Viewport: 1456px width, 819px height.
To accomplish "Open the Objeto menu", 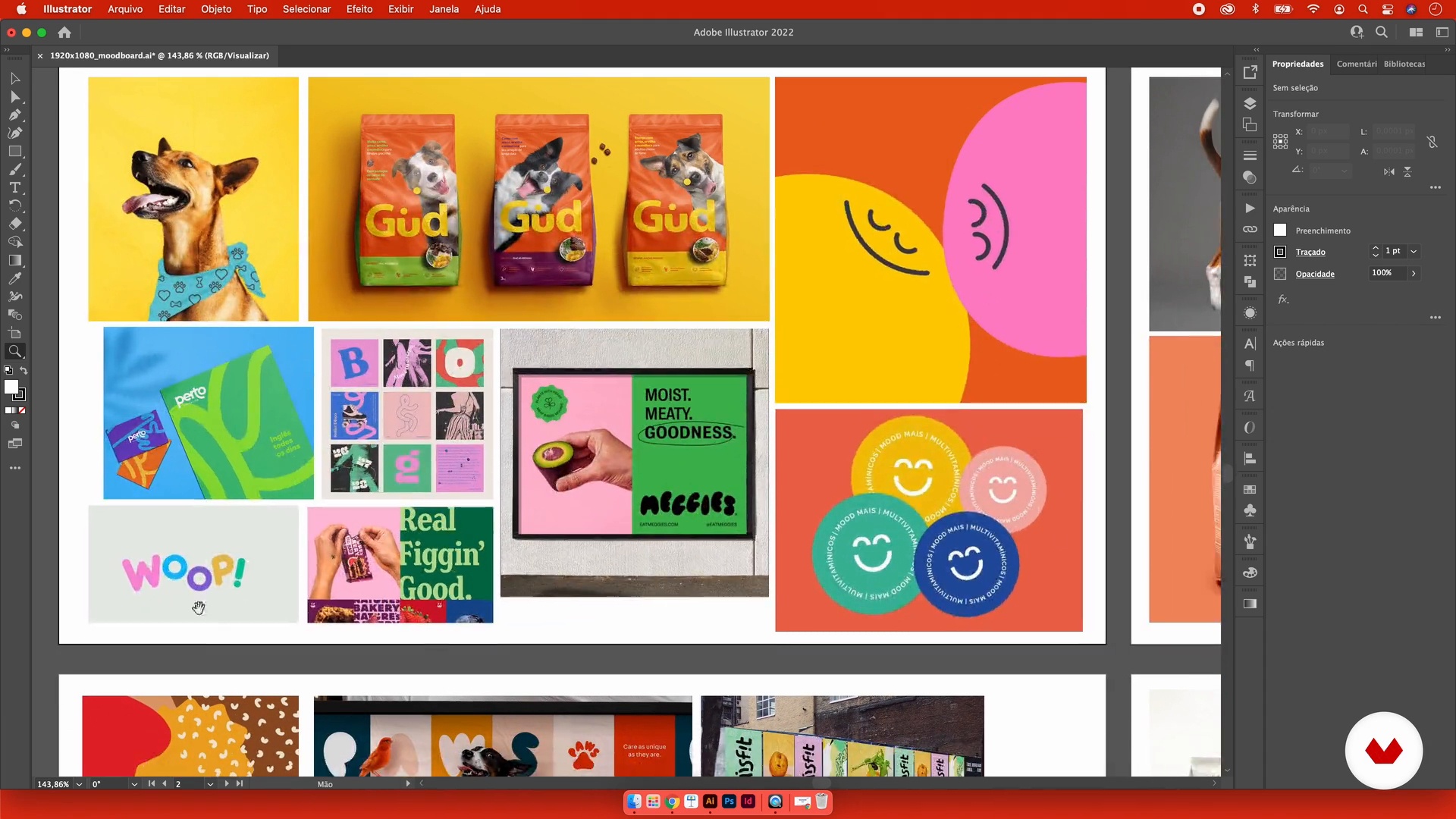I will pyautogui.click(x=216, y=9).
